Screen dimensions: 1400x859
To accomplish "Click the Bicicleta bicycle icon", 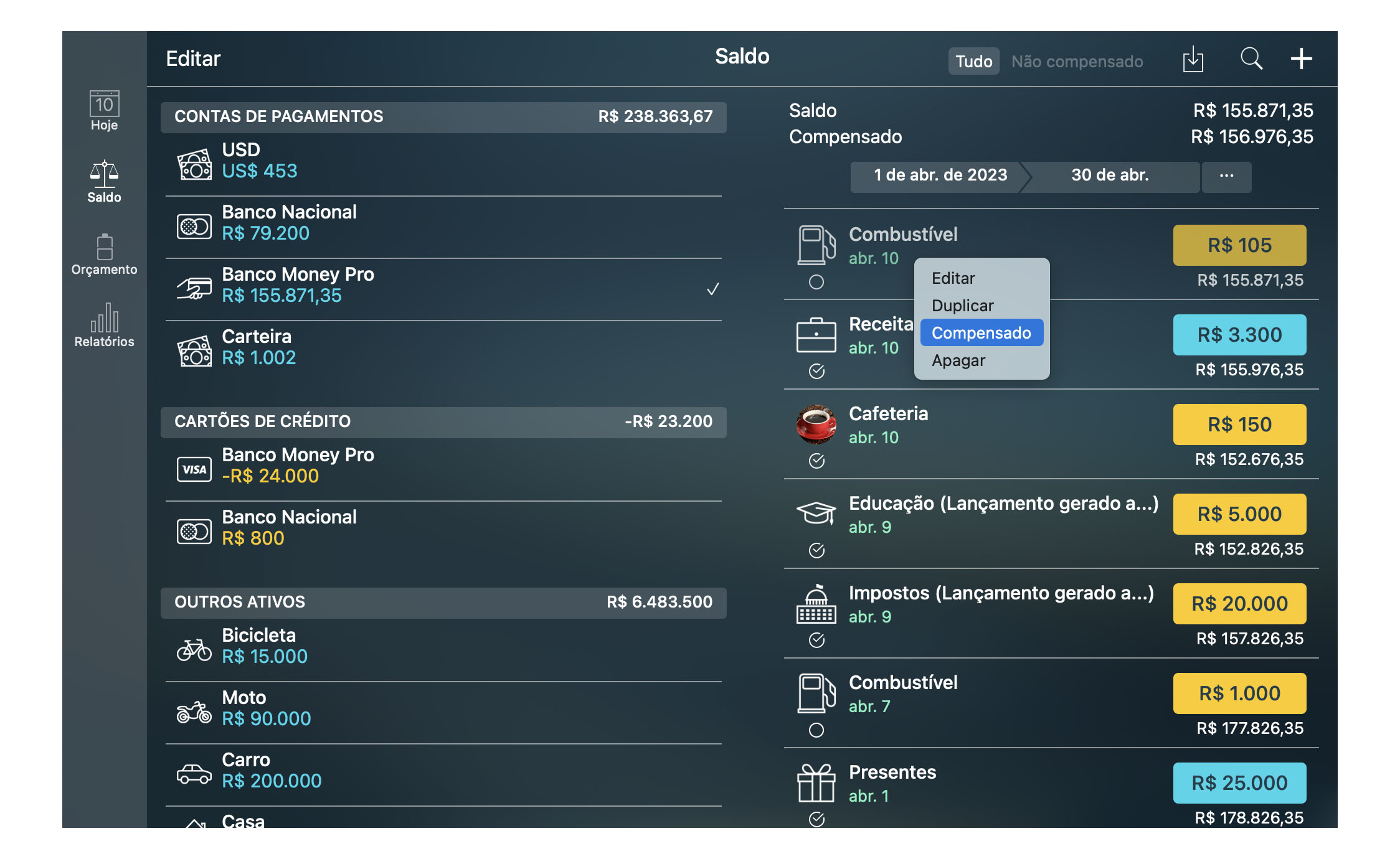I will (x=194, y=650).
